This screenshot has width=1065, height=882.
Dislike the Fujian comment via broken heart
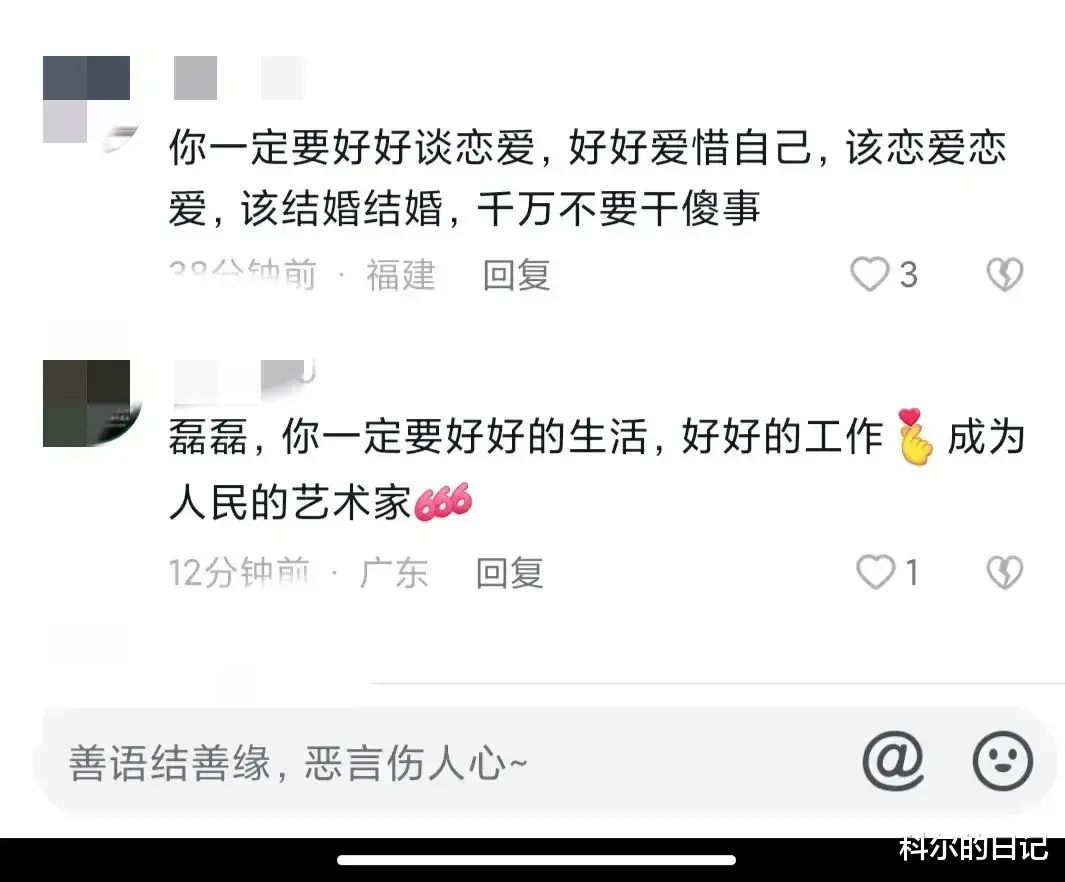(x=1005, y=274)
